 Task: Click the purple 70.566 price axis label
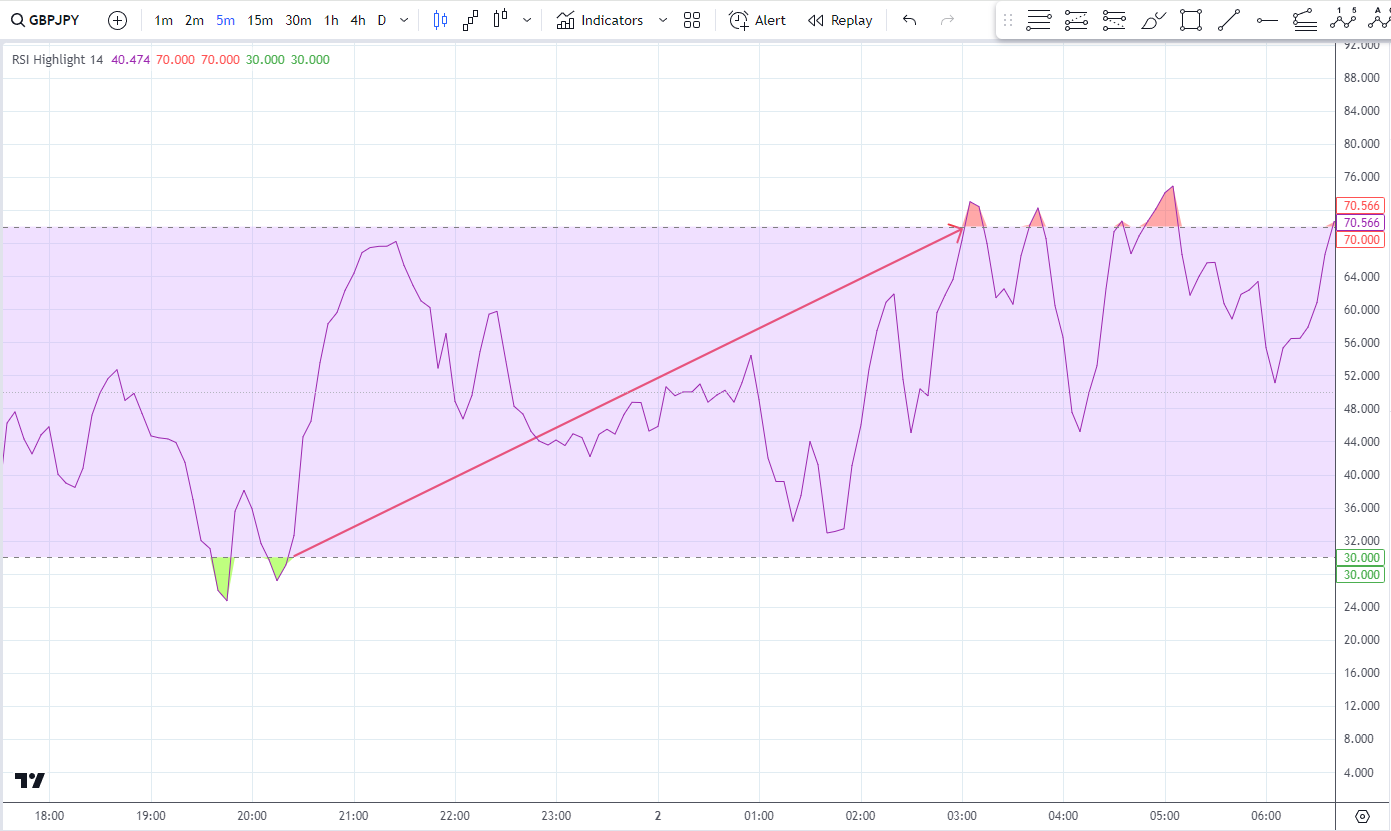click(1362, 223)
